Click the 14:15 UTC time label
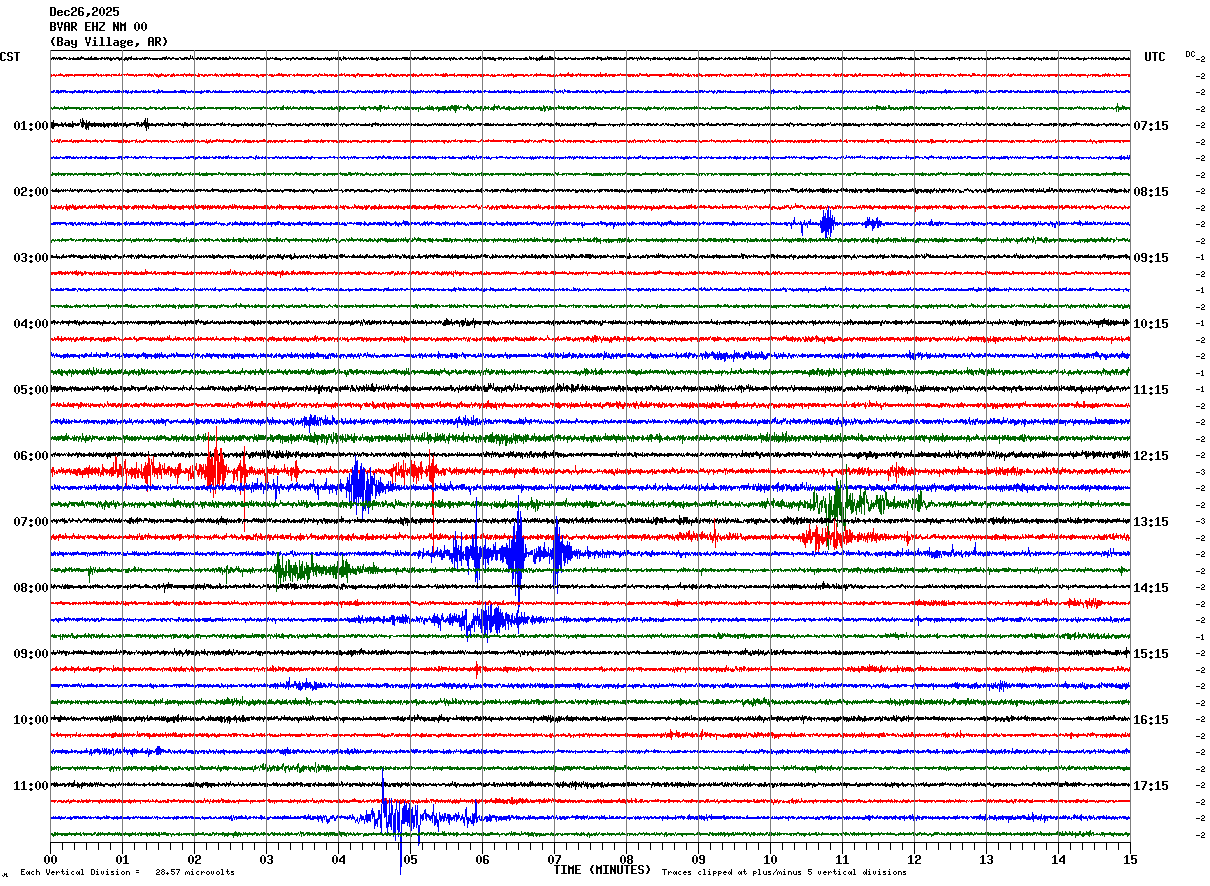Image resolution: width=1210 pixels, height=886 pixels. 1151,588
